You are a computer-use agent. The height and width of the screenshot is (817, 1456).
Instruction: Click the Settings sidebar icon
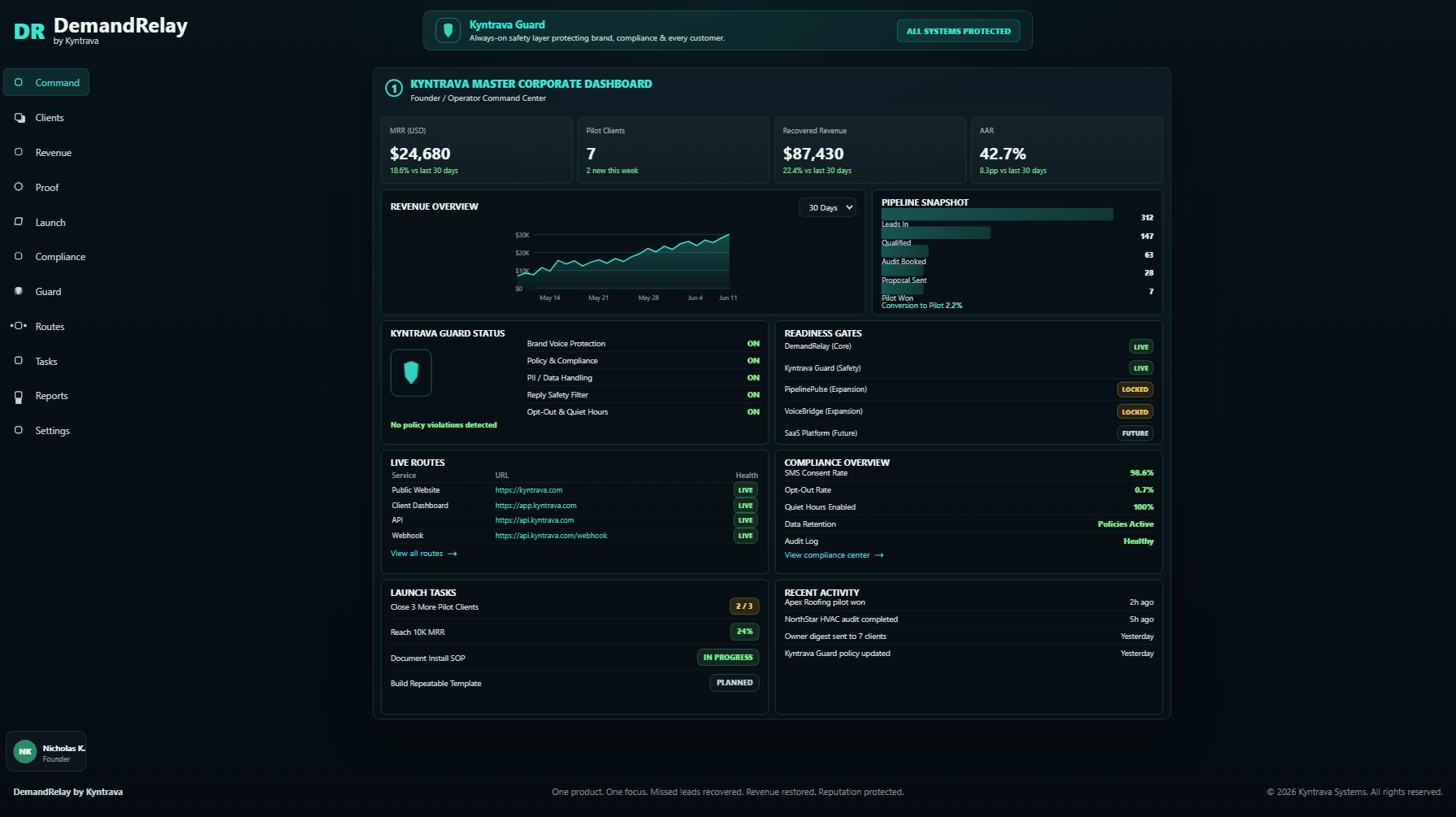tap(19, 430)
